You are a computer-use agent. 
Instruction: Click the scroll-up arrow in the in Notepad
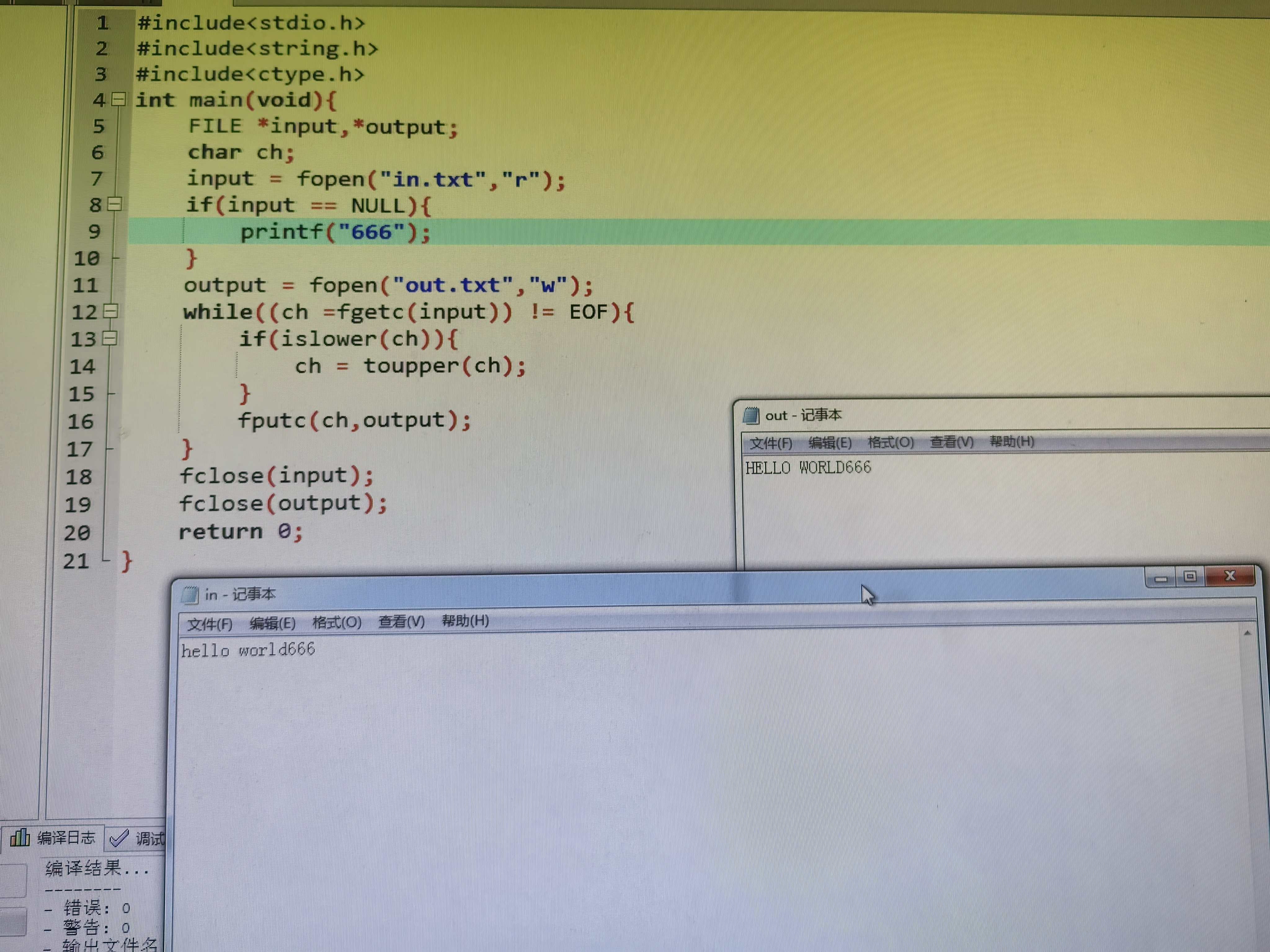(1247, 633)
